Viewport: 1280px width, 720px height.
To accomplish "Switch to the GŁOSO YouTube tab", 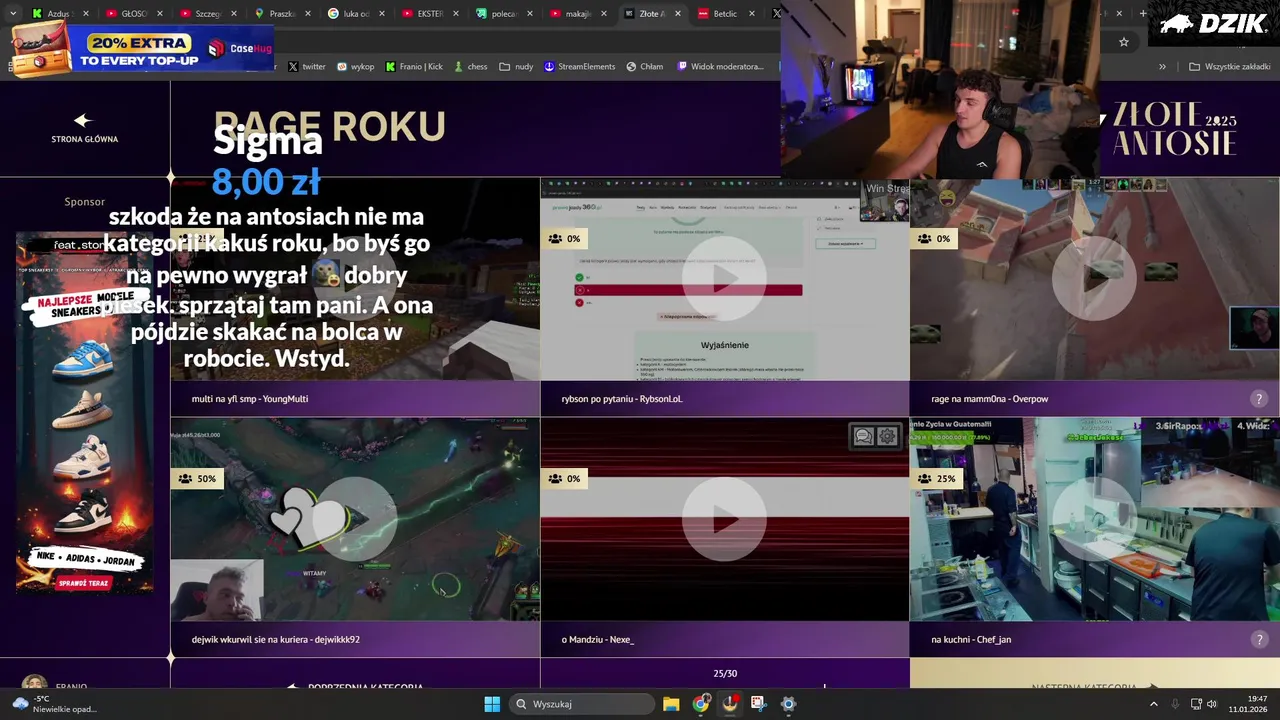I will (x=133, y=14).
